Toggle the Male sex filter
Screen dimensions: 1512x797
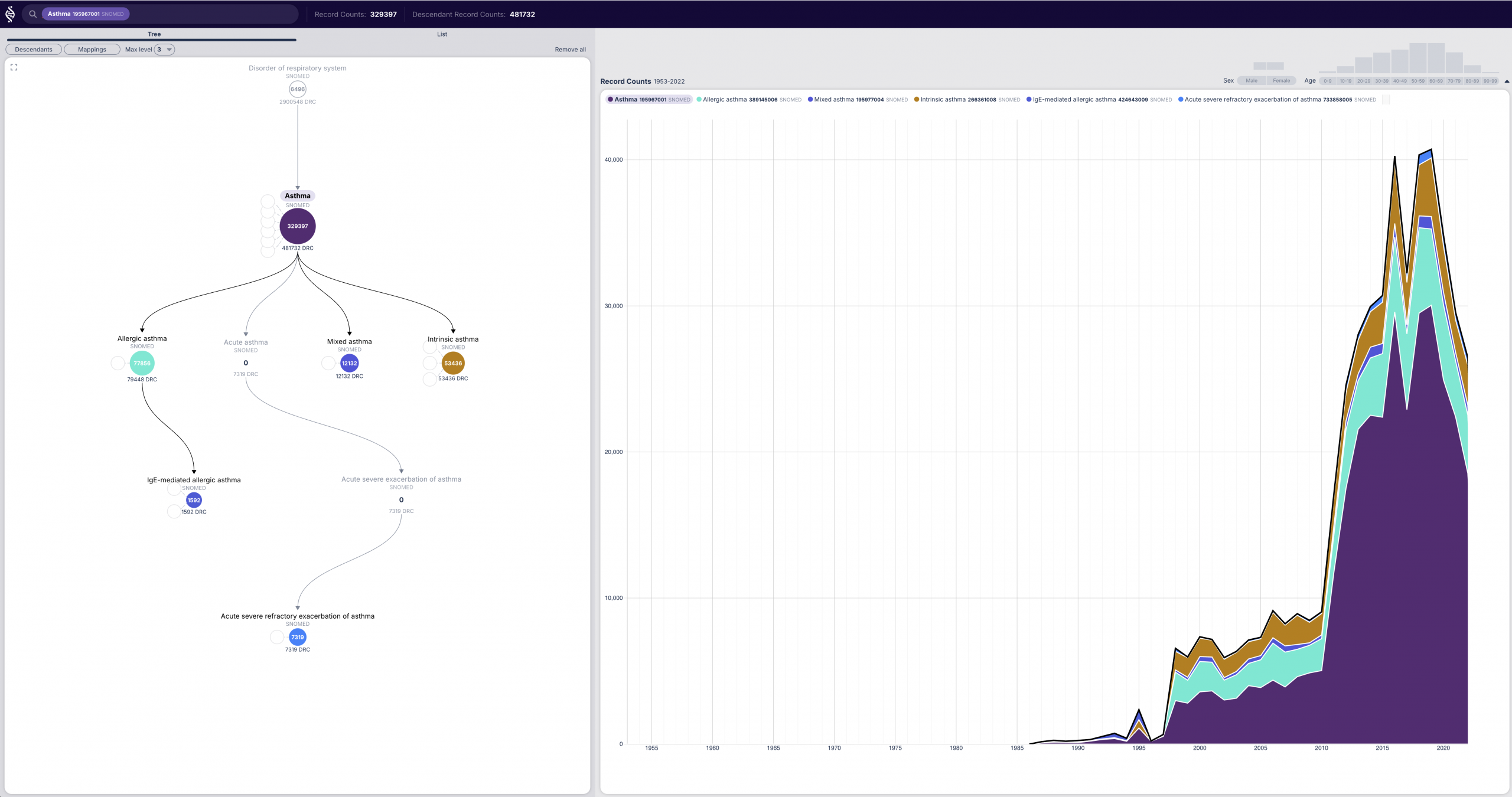1251,81
